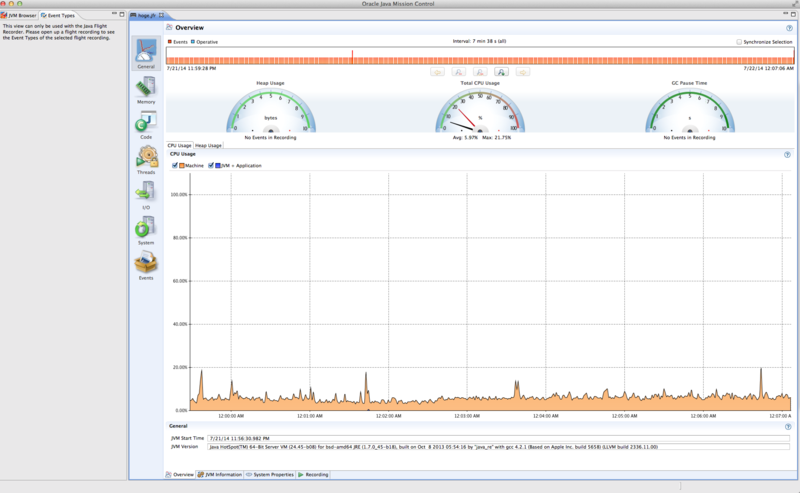This screenshot has width=800, height=493.
Task: Click the JVM Version field
Action: [498, 447]
